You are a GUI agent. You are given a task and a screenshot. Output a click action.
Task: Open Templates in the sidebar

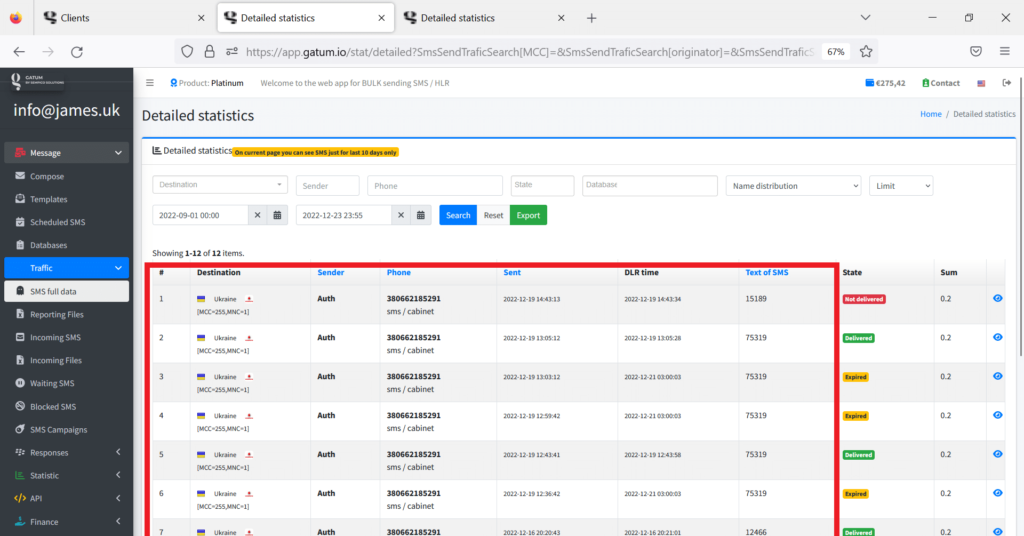tap(48, 199)
